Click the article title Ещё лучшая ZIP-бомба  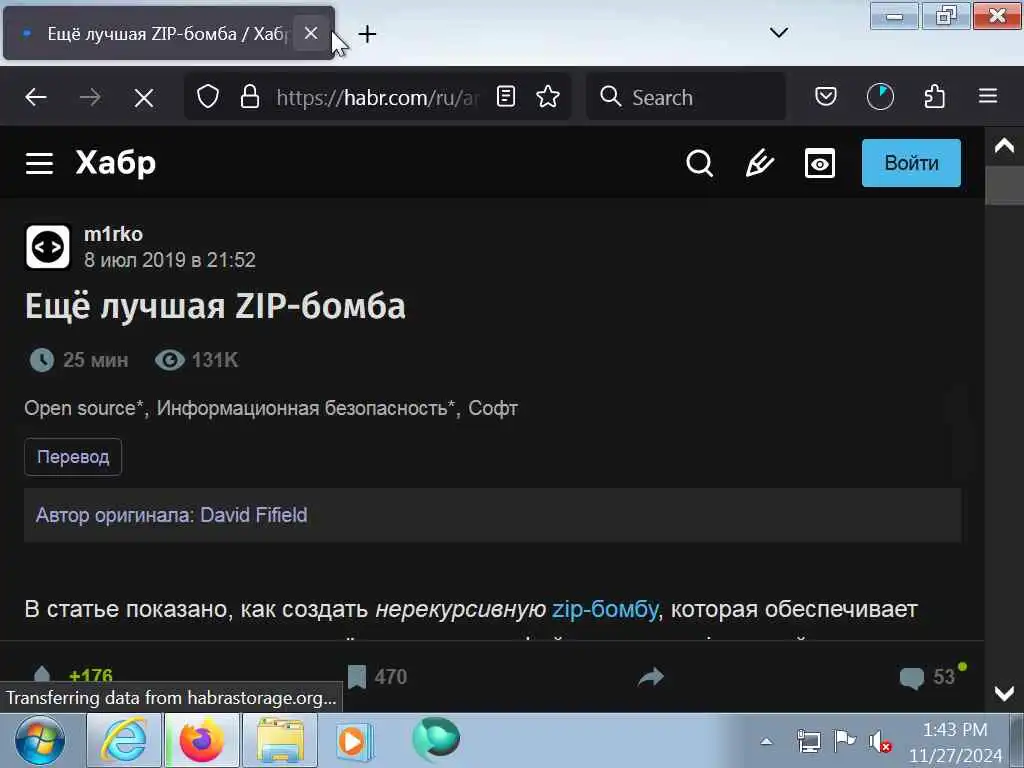[215, 306]
